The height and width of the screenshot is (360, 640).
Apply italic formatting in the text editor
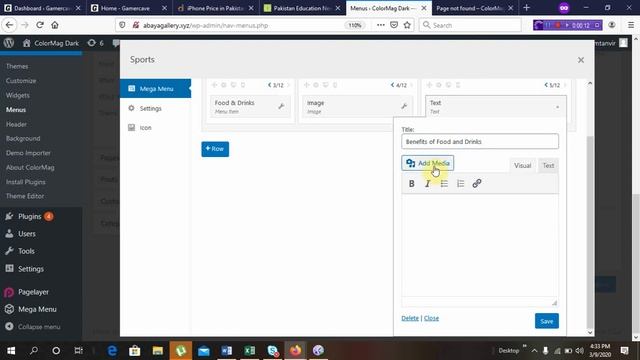pos(428,184)
